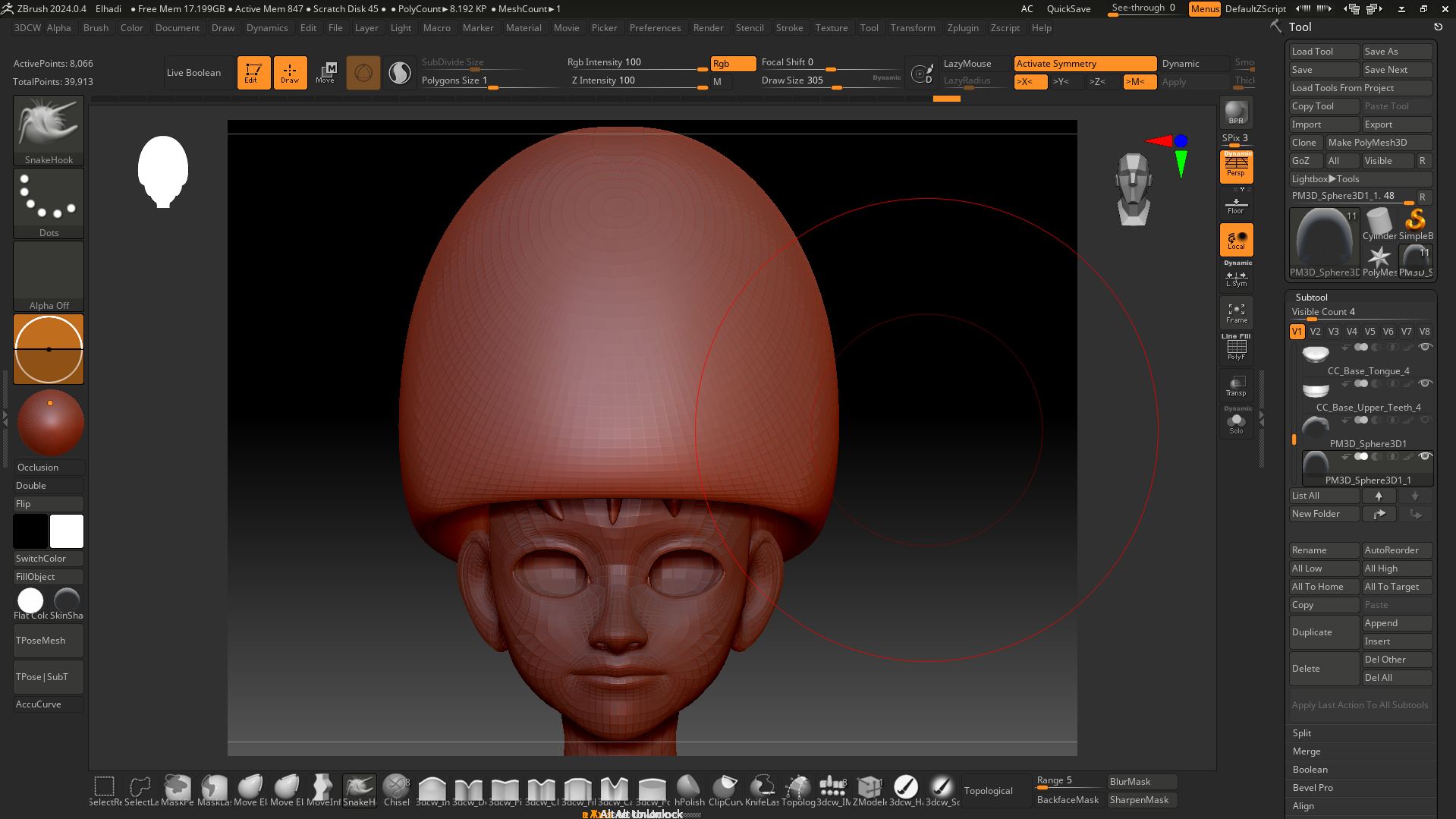Toggle PolyF line fill display
The width and height of the screenshot is (1456, 819).
[x=1236, y=348]
